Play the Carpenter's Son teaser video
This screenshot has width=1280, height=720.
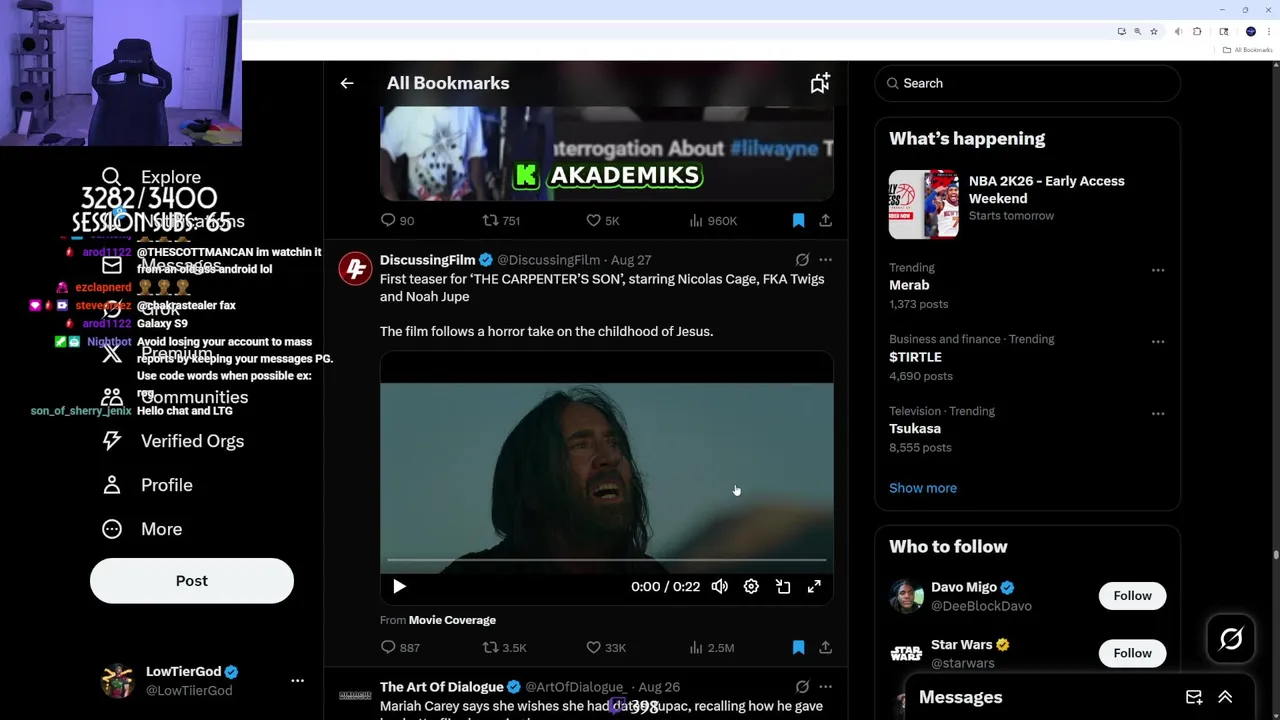click(x=399, y=587)
